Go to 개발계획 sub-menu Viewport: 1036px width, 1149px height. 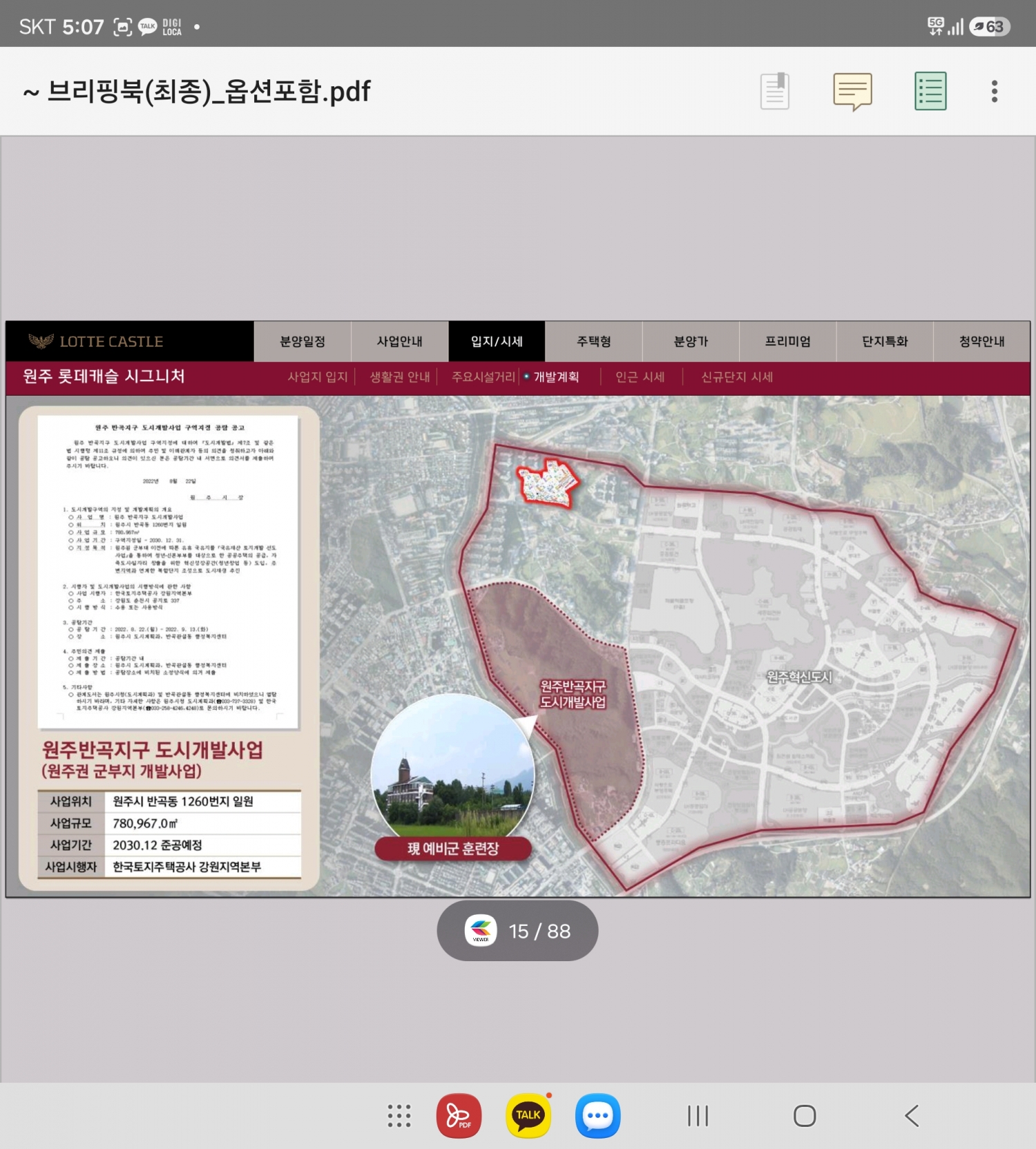[556, 377]
